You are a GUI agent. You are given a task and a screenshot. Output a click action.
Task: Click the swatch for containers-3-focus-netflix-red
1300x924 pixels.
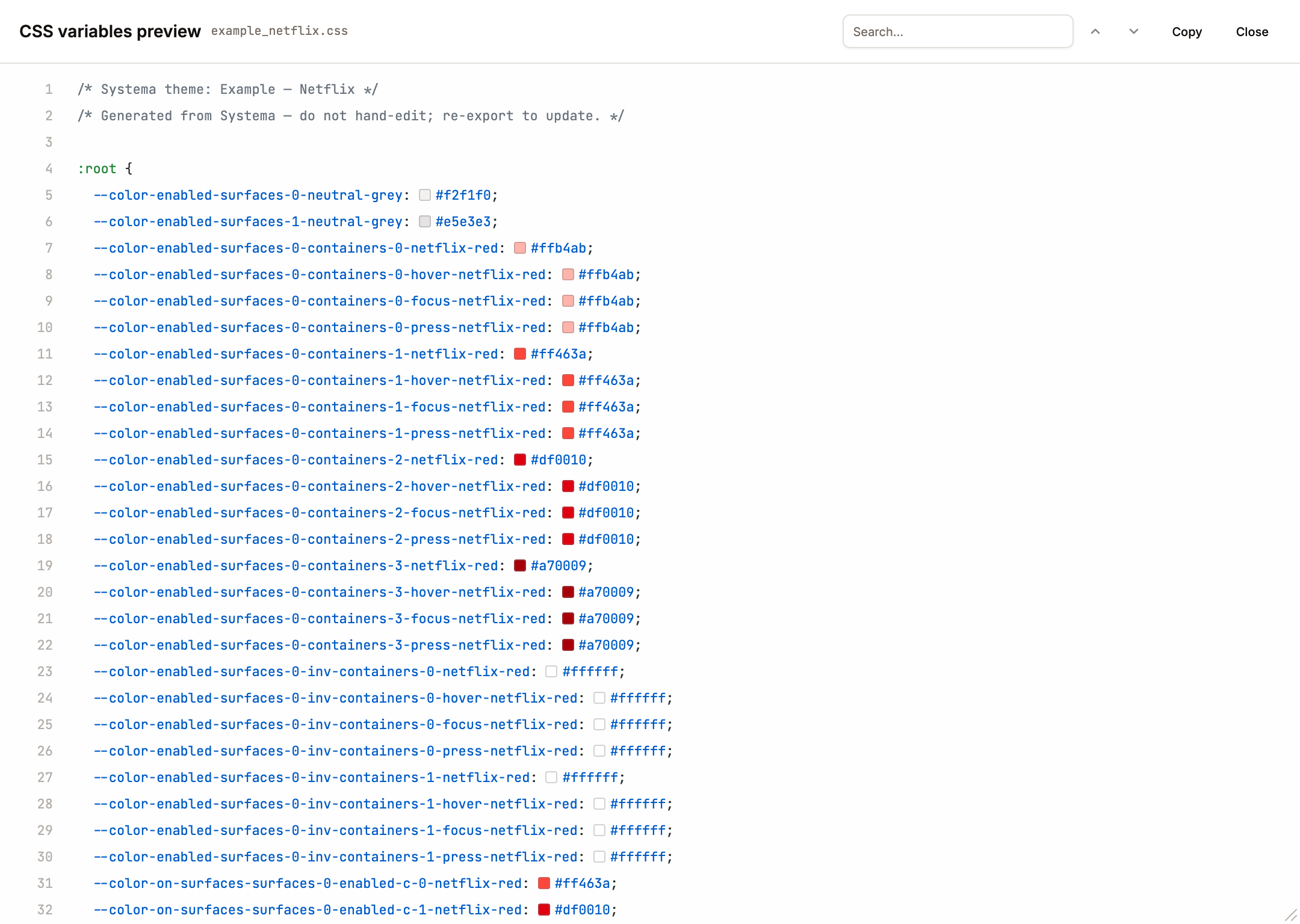[568, 618]
